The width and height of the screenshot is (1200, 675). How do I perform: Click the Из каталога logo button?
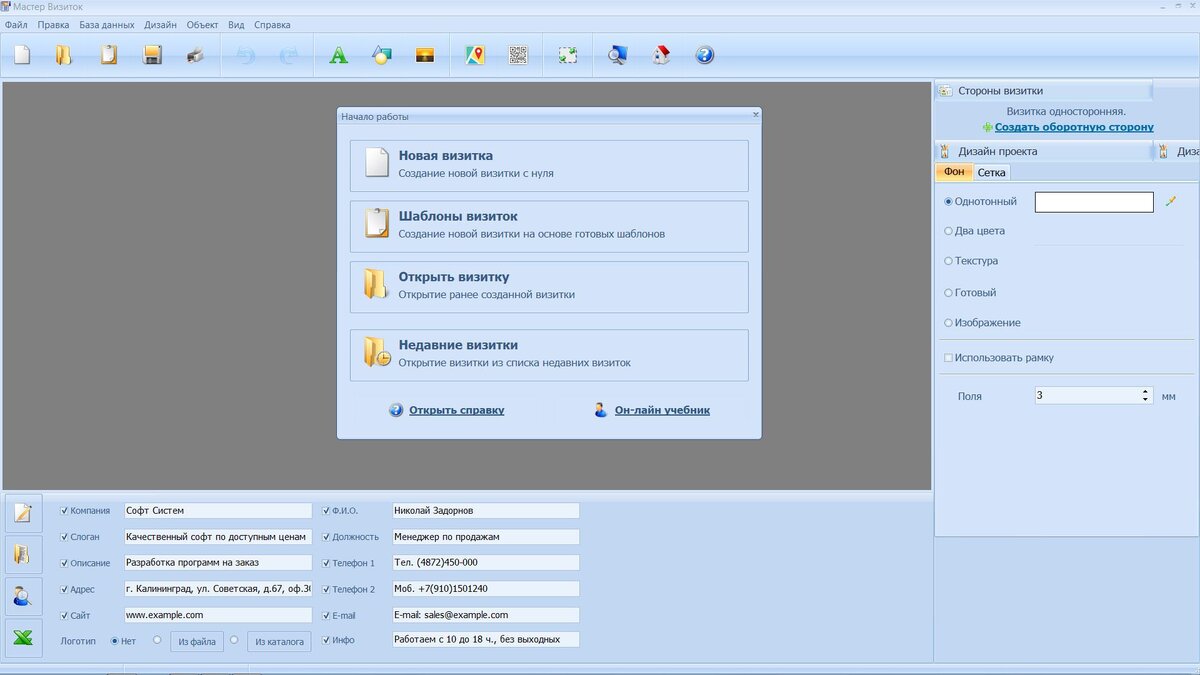tap(279, 641)
